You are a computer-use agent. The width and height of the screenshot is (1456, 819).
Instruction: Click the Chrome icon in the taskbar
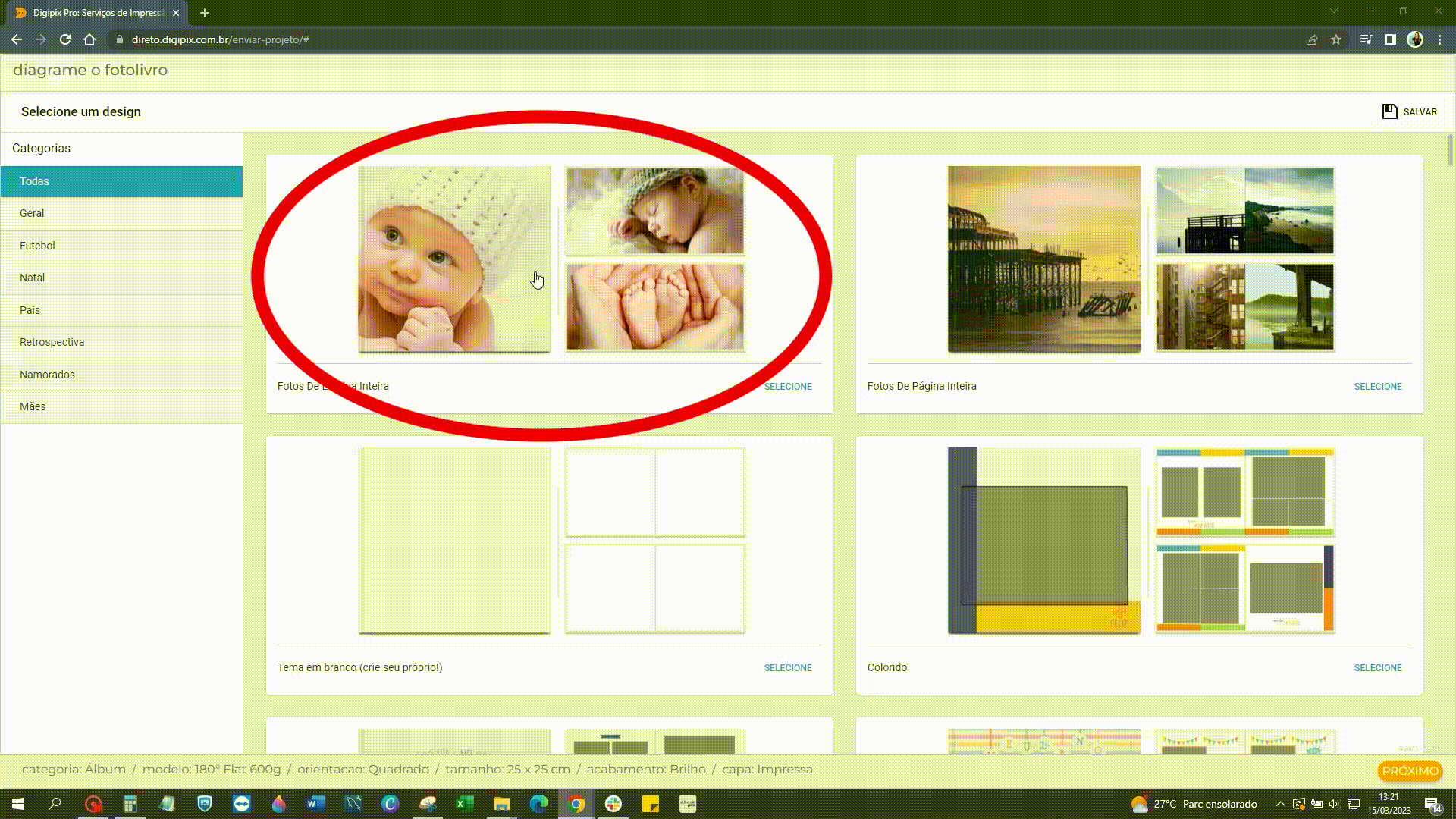[x=576, y=804]
